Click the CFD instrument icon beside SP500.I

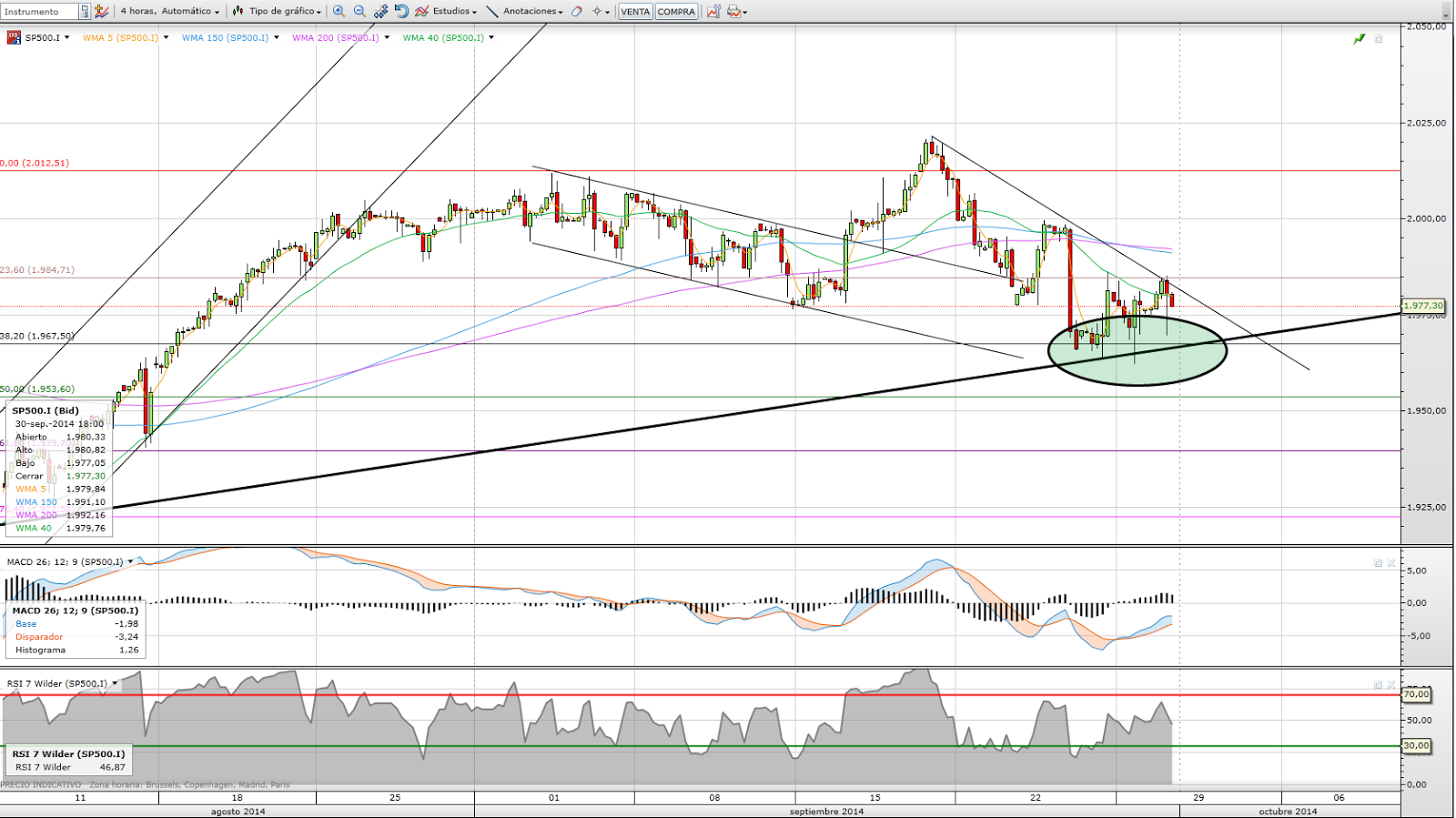[14, 37]
